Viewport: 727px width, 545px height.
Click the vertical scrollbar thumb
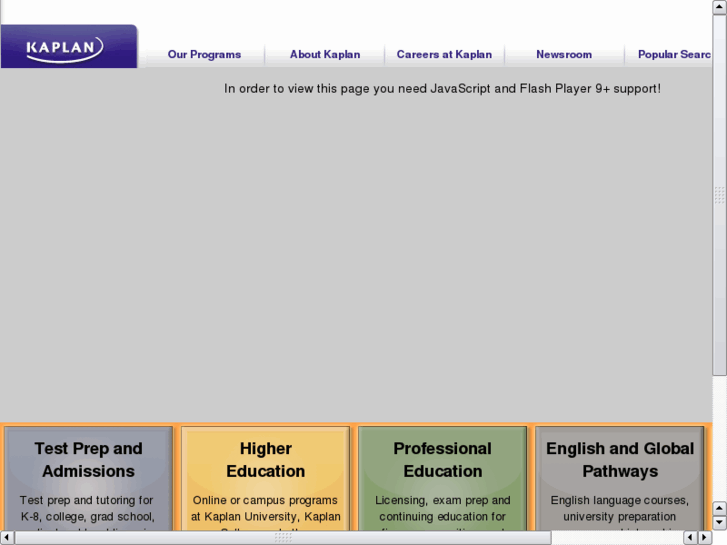(x=719, y=195)
